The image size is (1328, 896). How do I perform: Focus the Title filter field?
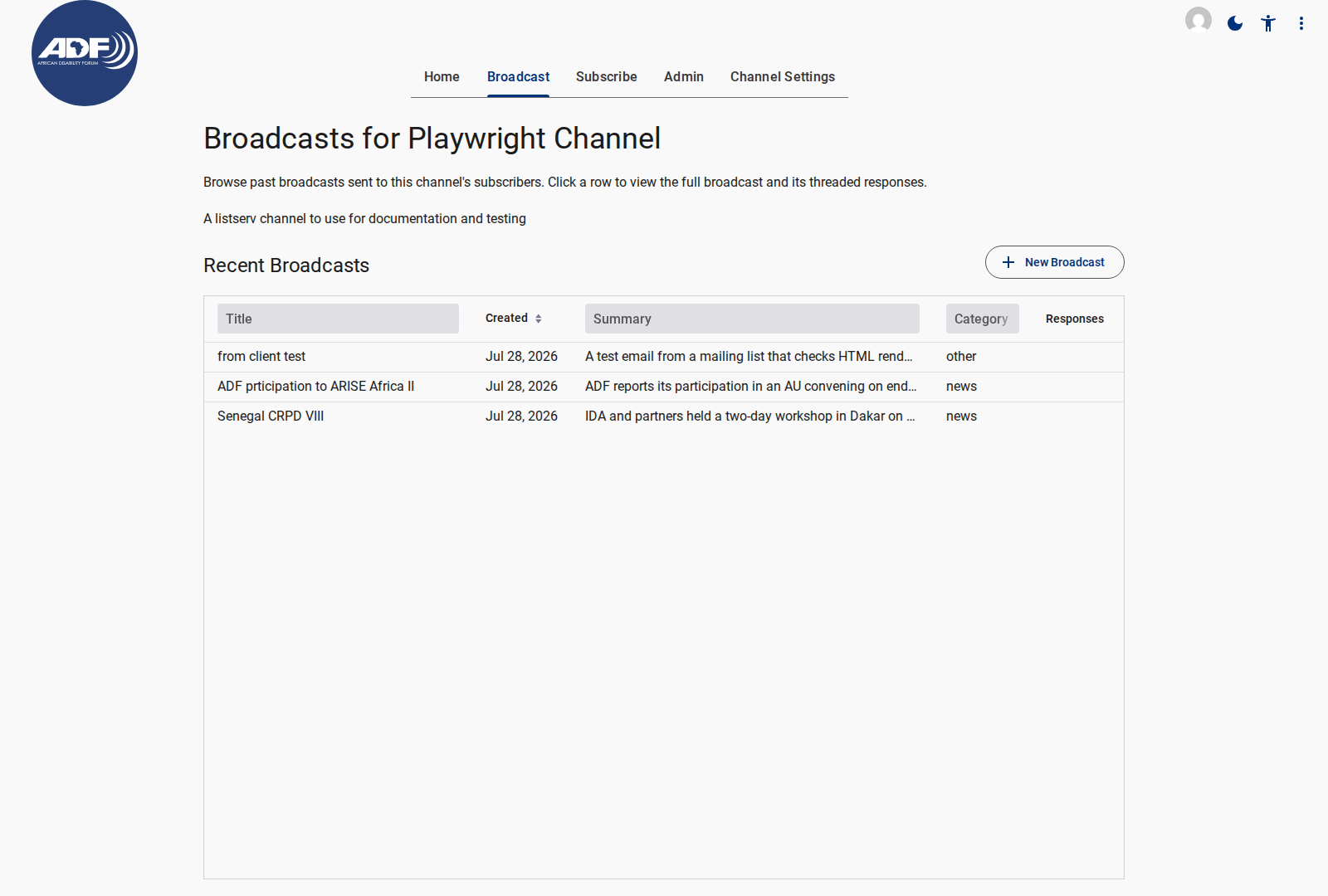click(338, 319)
